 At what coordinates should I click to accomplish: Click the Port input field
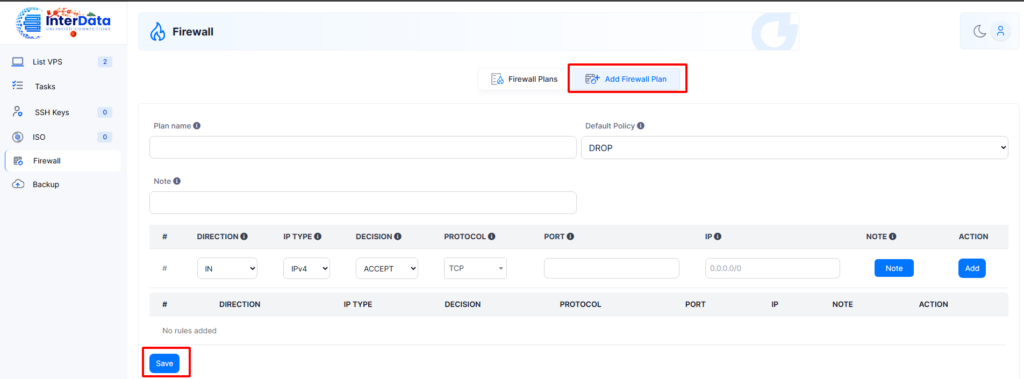[x=611, y=269]
